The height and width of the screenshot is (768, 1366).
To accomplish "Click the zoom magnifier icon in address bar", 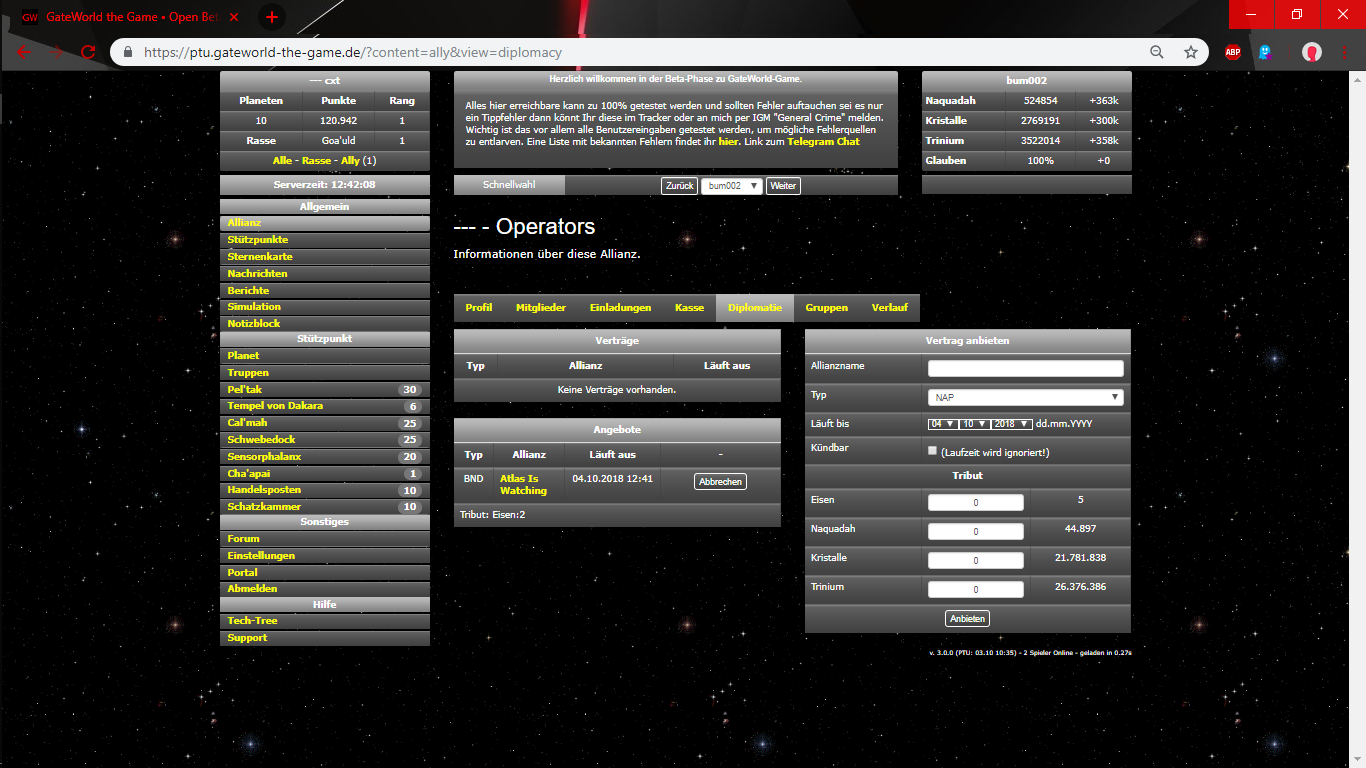I will coord(1157,52).
